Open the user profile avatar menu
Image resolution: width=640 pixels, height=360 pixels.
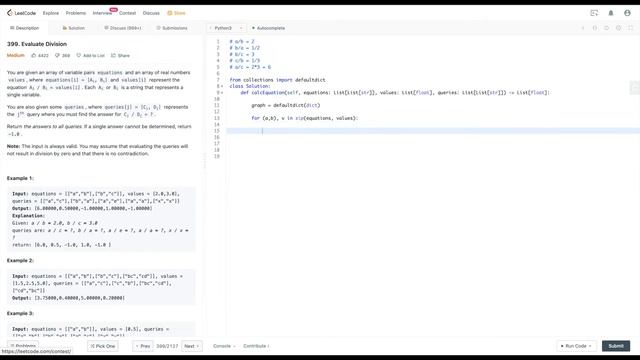[627, 13]
